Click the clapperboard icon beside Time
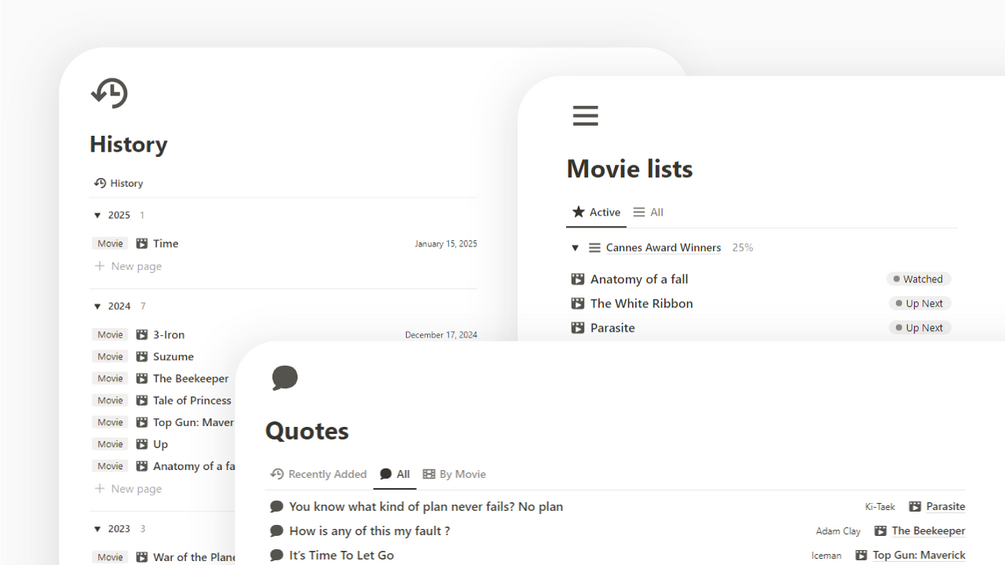 [x=142, y=243]
